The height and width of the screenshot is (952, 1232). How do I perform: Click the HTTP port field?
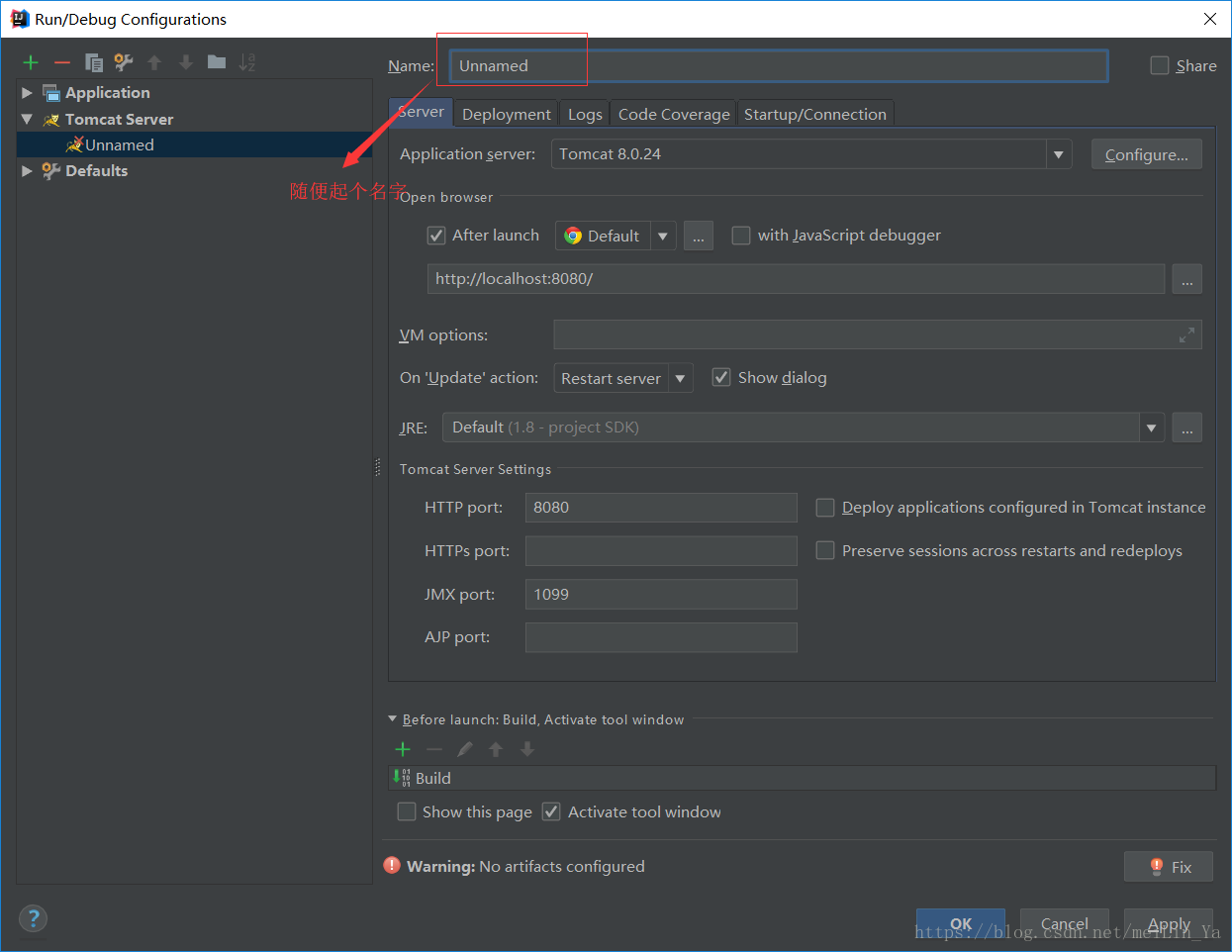click(x=661, y=508)
